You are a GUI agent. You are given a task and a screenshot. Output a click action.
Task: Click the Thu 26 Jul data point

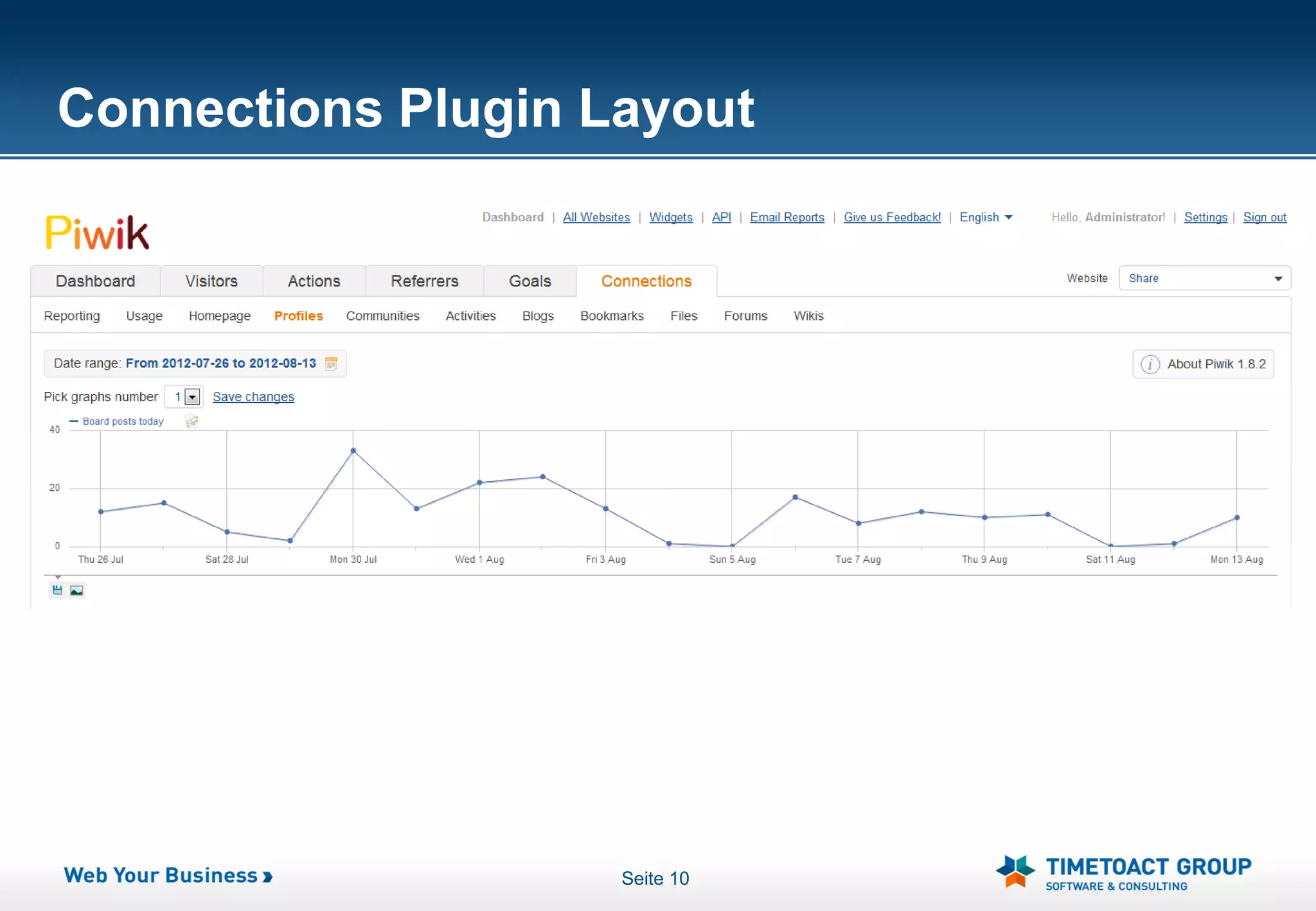pos(101,512)
